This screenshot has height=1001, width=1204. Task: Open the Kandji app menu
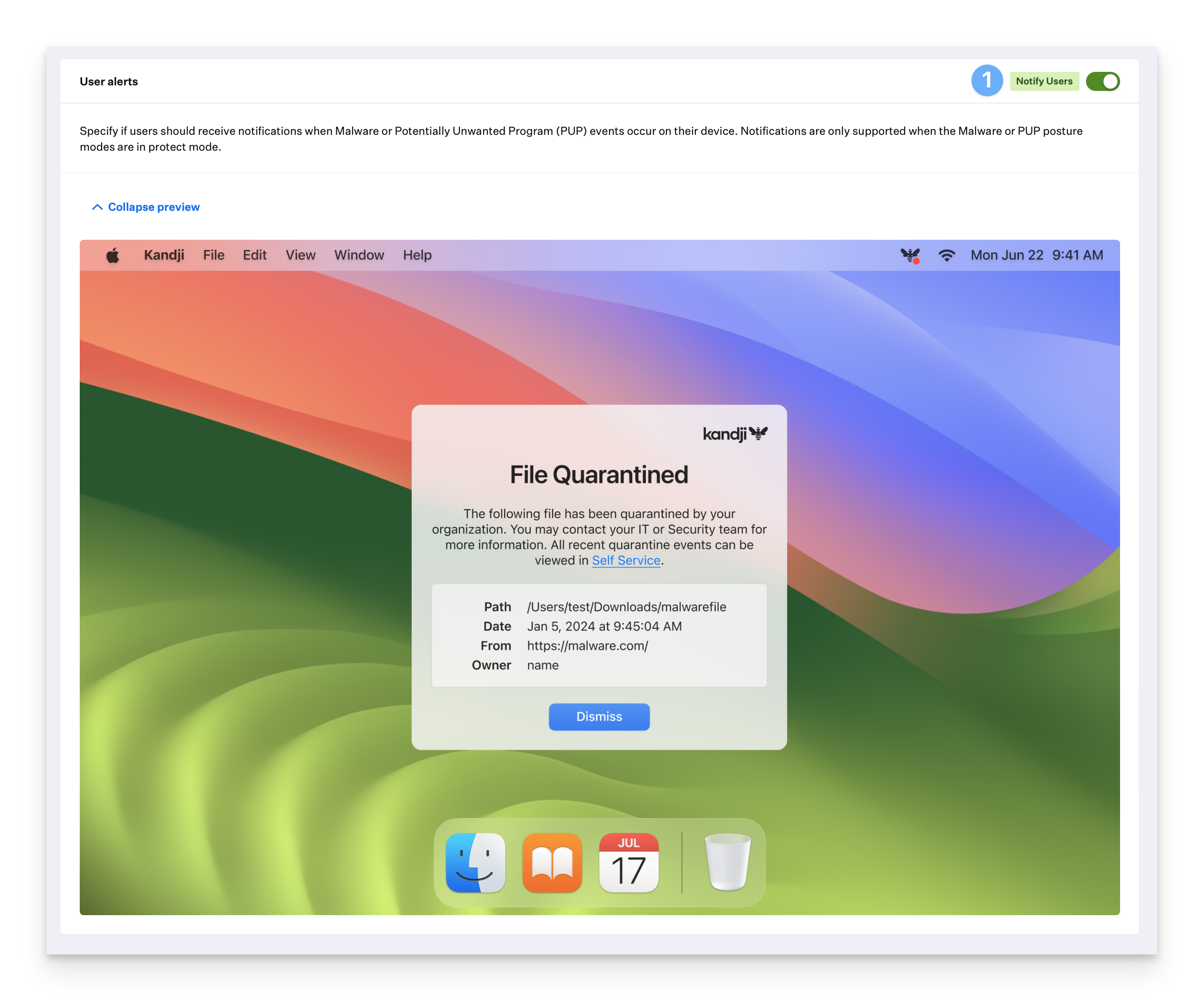(x=164, y=255)
